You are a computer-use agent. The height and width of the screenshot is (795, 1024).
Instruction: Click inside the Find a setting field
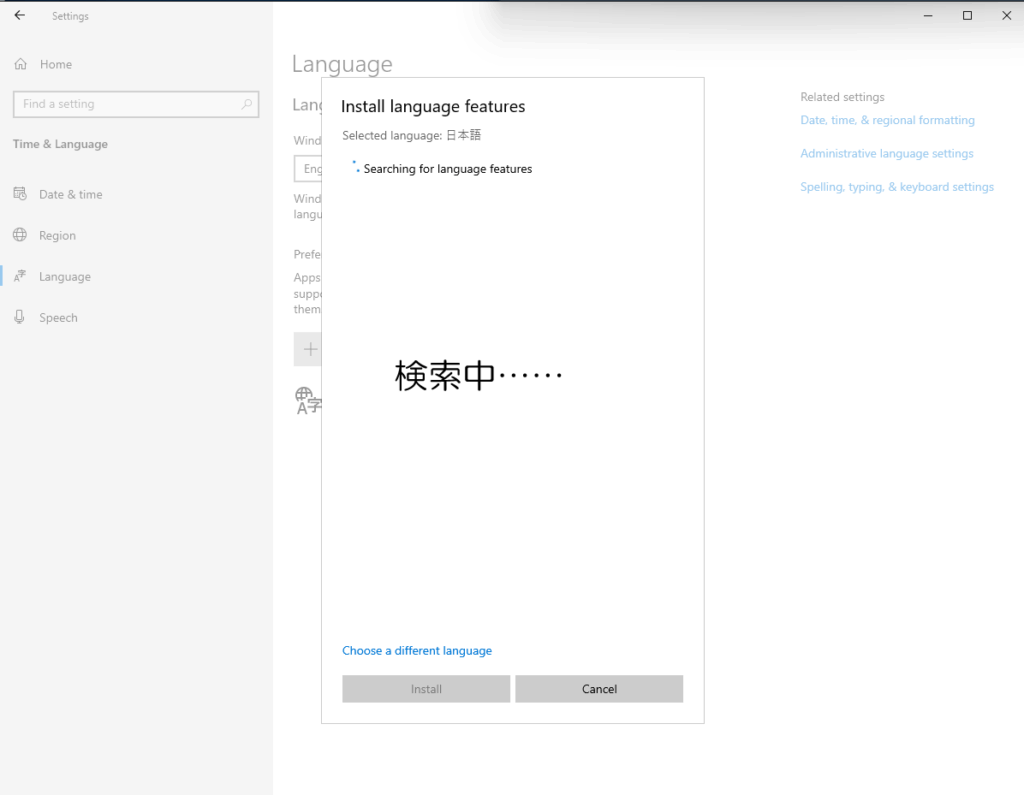[x=125, y=104]
